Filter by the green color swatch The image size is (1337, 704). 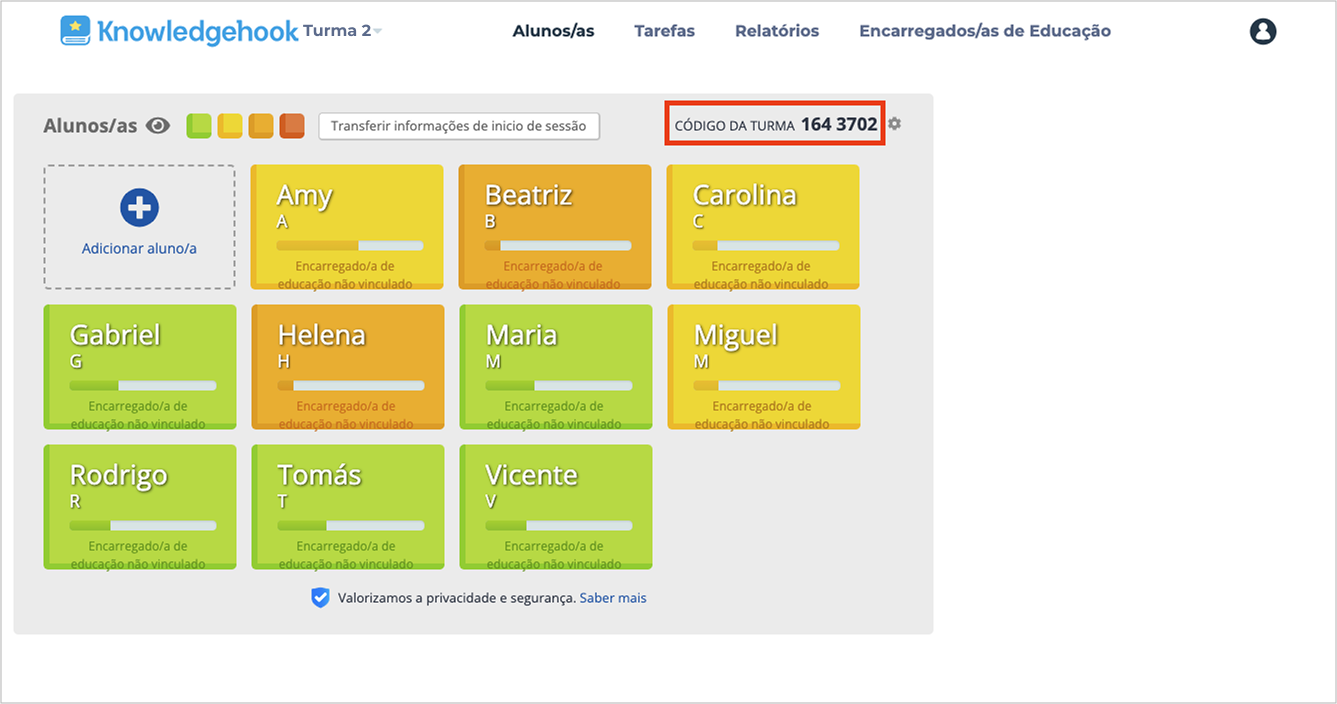pyautogui.click(x=199, y=125)
